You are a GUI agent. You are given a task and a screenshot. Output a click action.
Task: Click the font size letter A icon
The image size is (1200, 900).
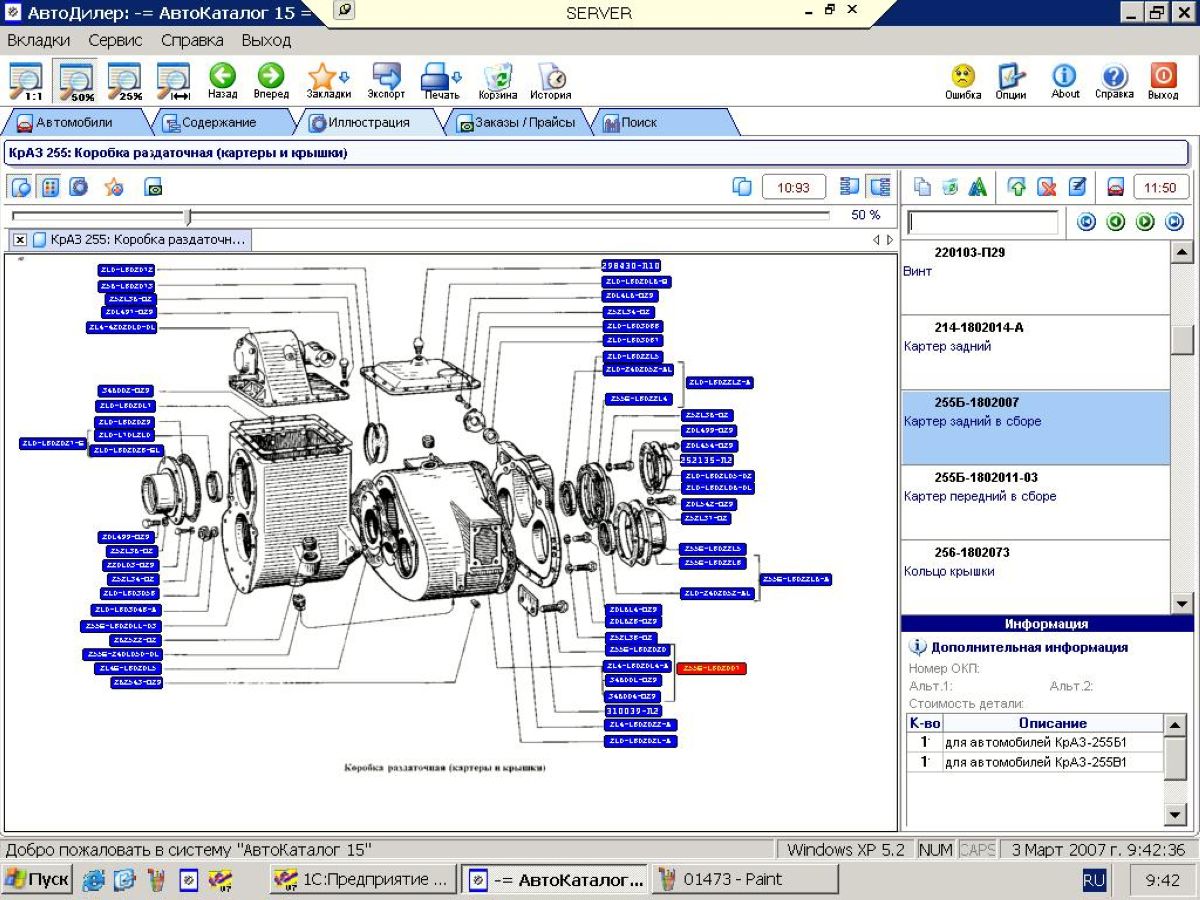[978, 187]
